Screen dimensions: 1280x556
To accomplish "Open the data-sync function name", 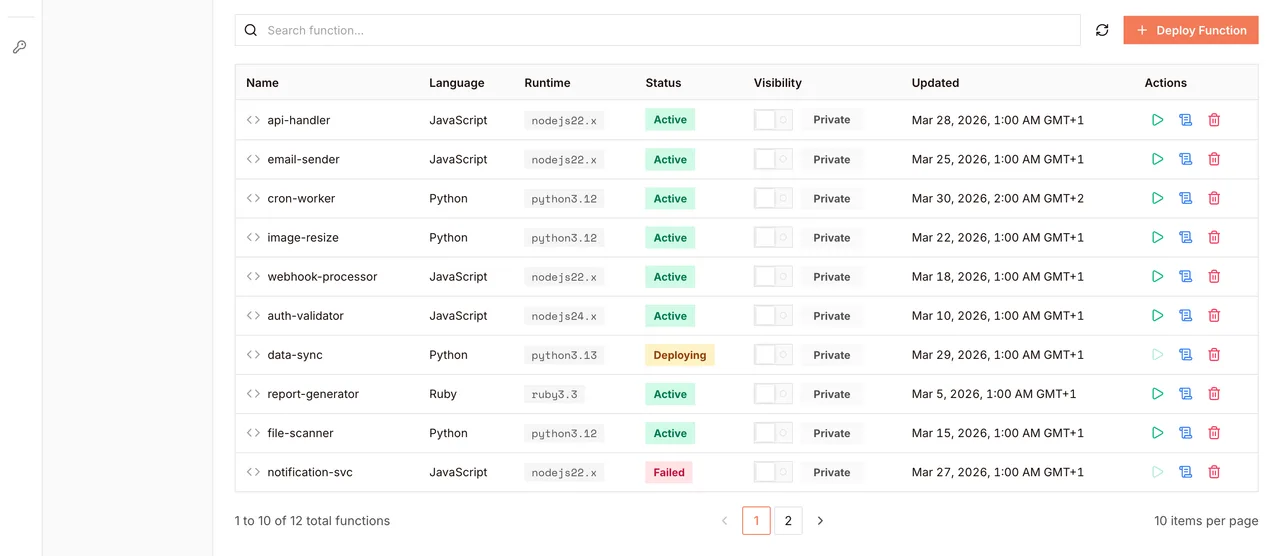I will click(x=295, y=355).
